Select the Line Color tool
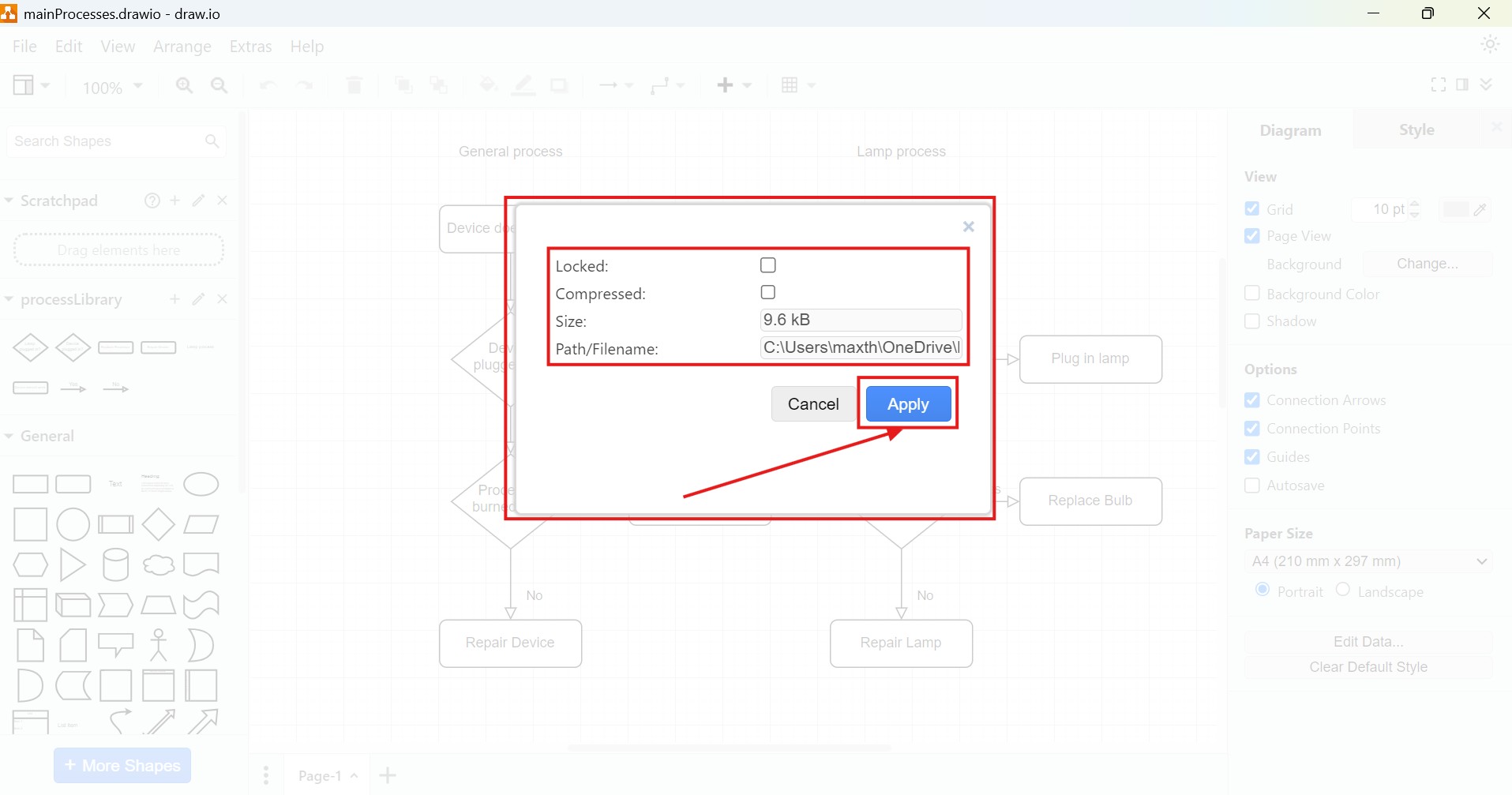Image resolution: width=1512 pixels, height=795 pixels. (523, 85)
